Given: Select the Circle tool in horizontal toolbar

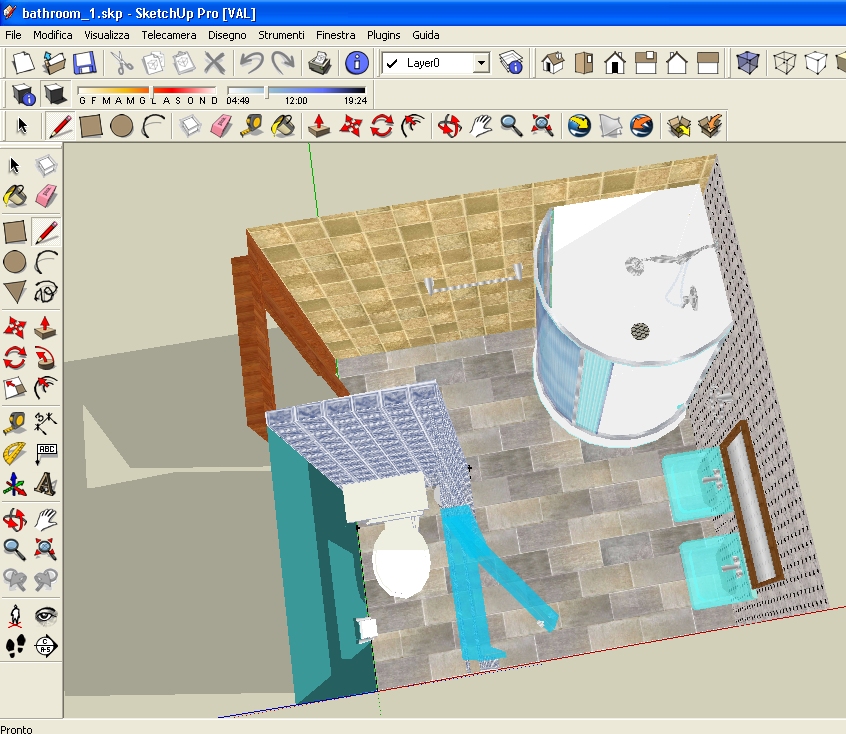Looking at the screenshot, I should 121,126.
